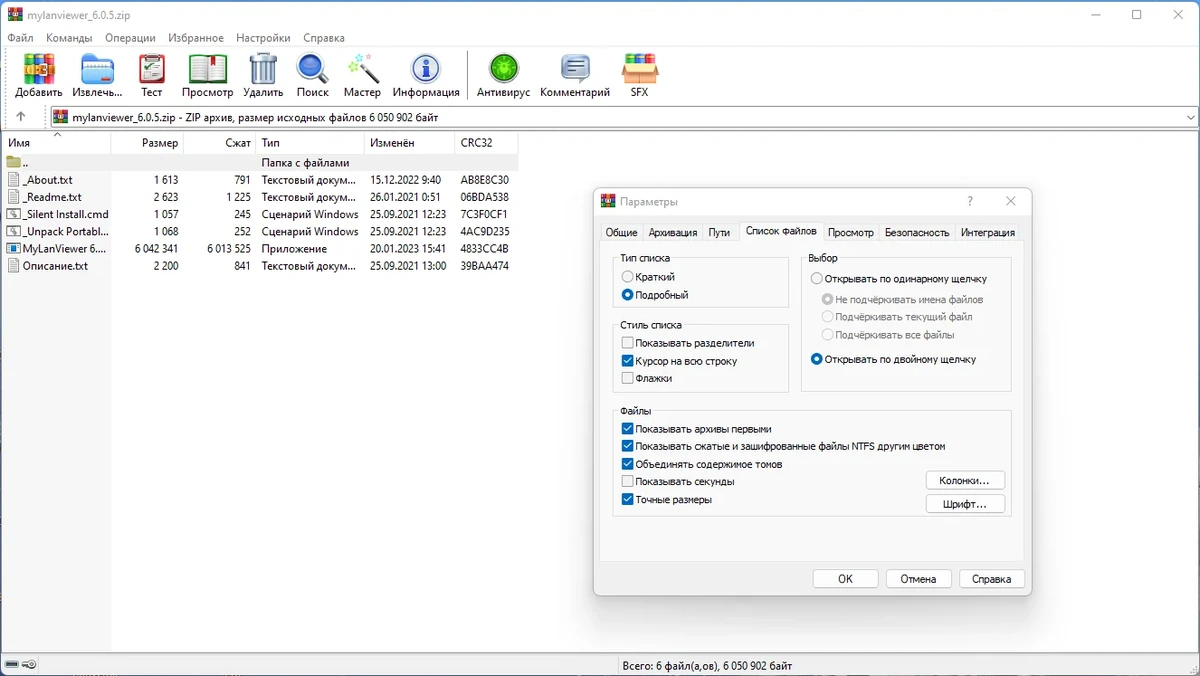Click the Удалить trash can icon
The width and height of the screenshot is (1200, 676).
[x=263, y=69]
